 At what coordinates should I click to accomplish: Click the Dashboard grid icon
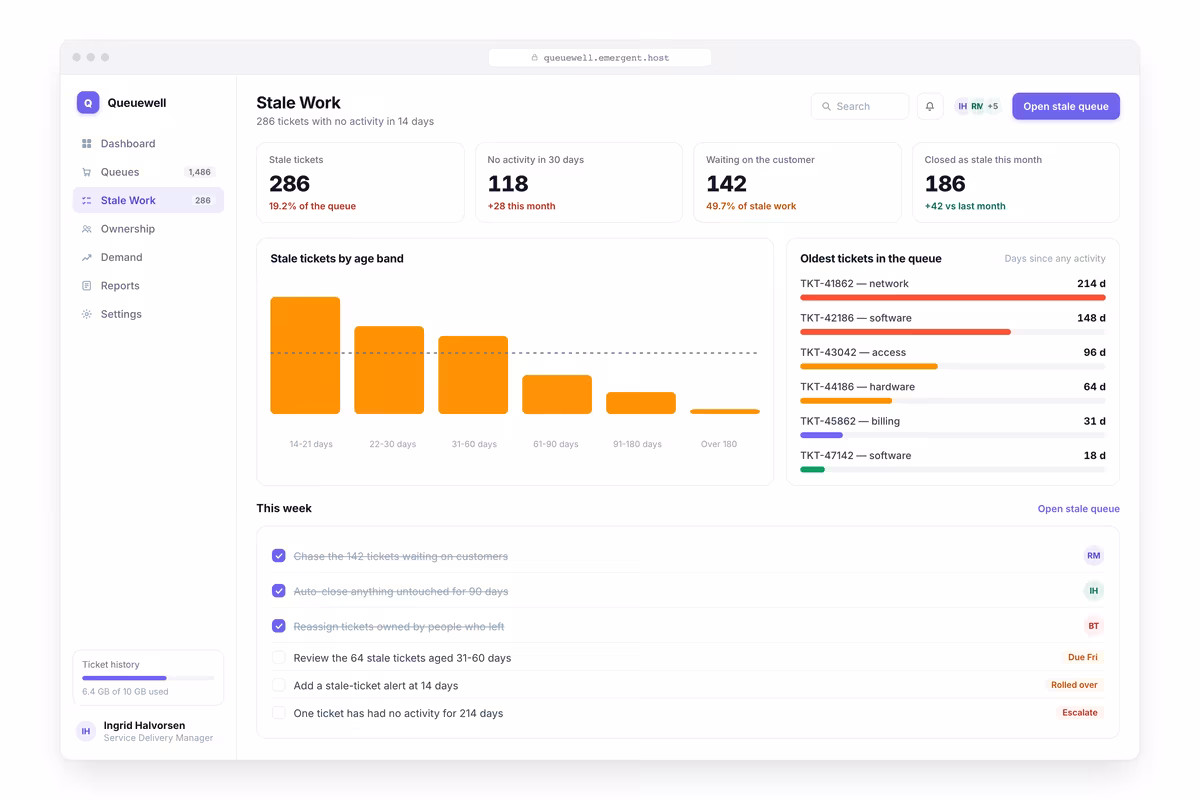87,144
